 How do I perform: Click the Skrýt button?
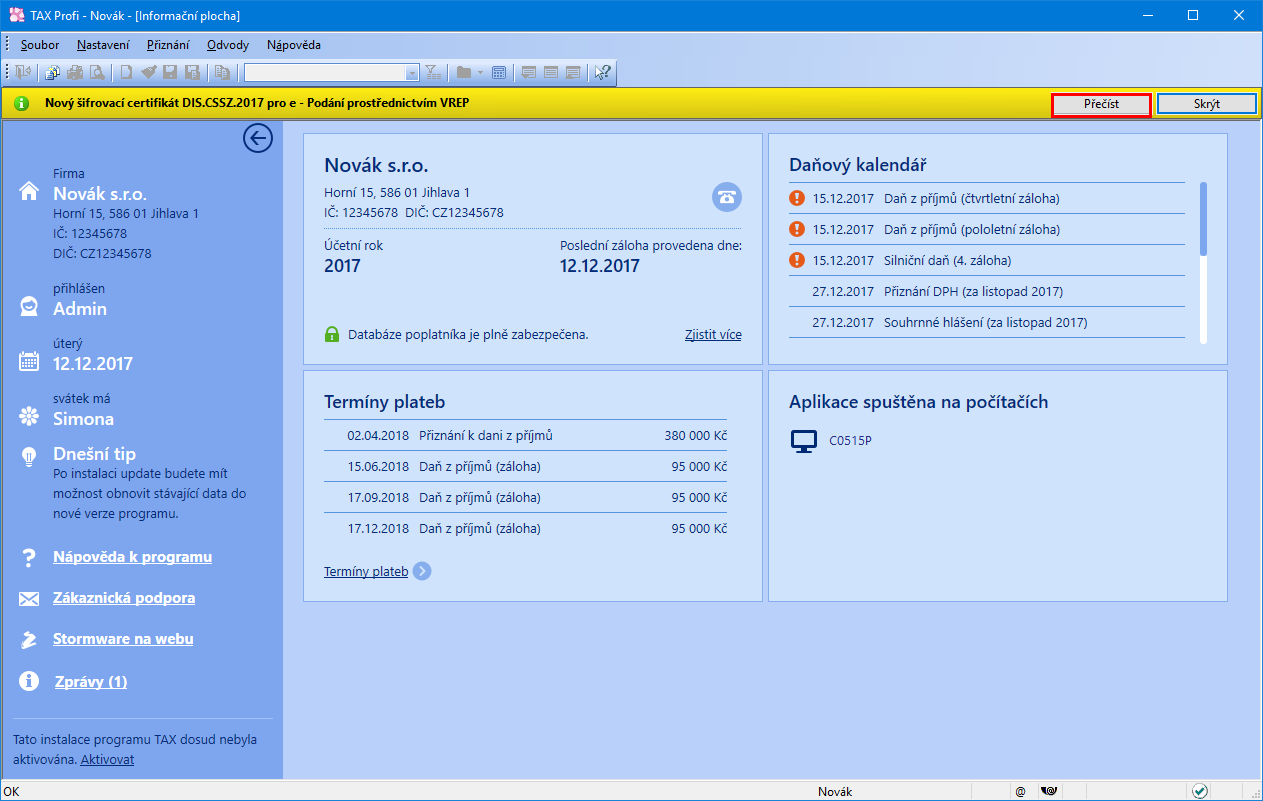click(1207, 104)
